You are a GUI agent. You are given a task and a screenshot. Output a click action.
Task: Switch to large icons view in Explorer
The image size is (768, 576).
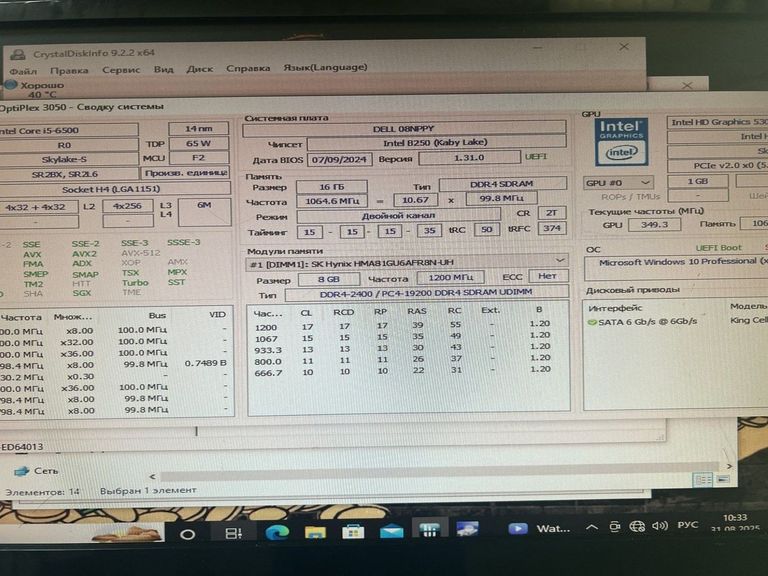(723, 480)
